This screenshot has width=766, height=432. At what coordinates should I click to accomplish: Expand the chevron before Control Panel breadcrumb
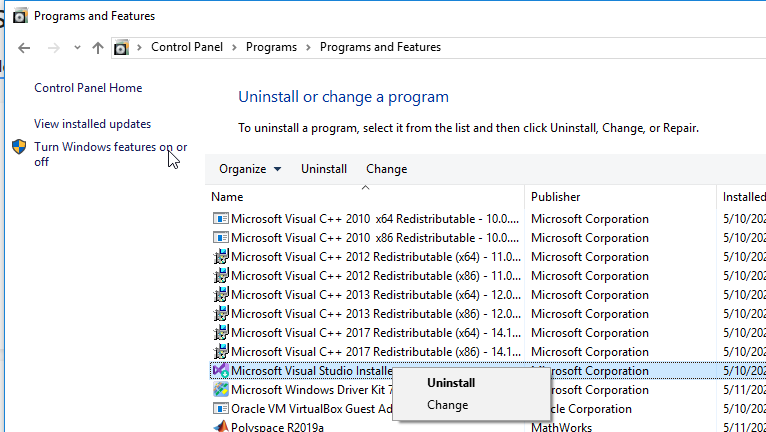pos(139,47)
